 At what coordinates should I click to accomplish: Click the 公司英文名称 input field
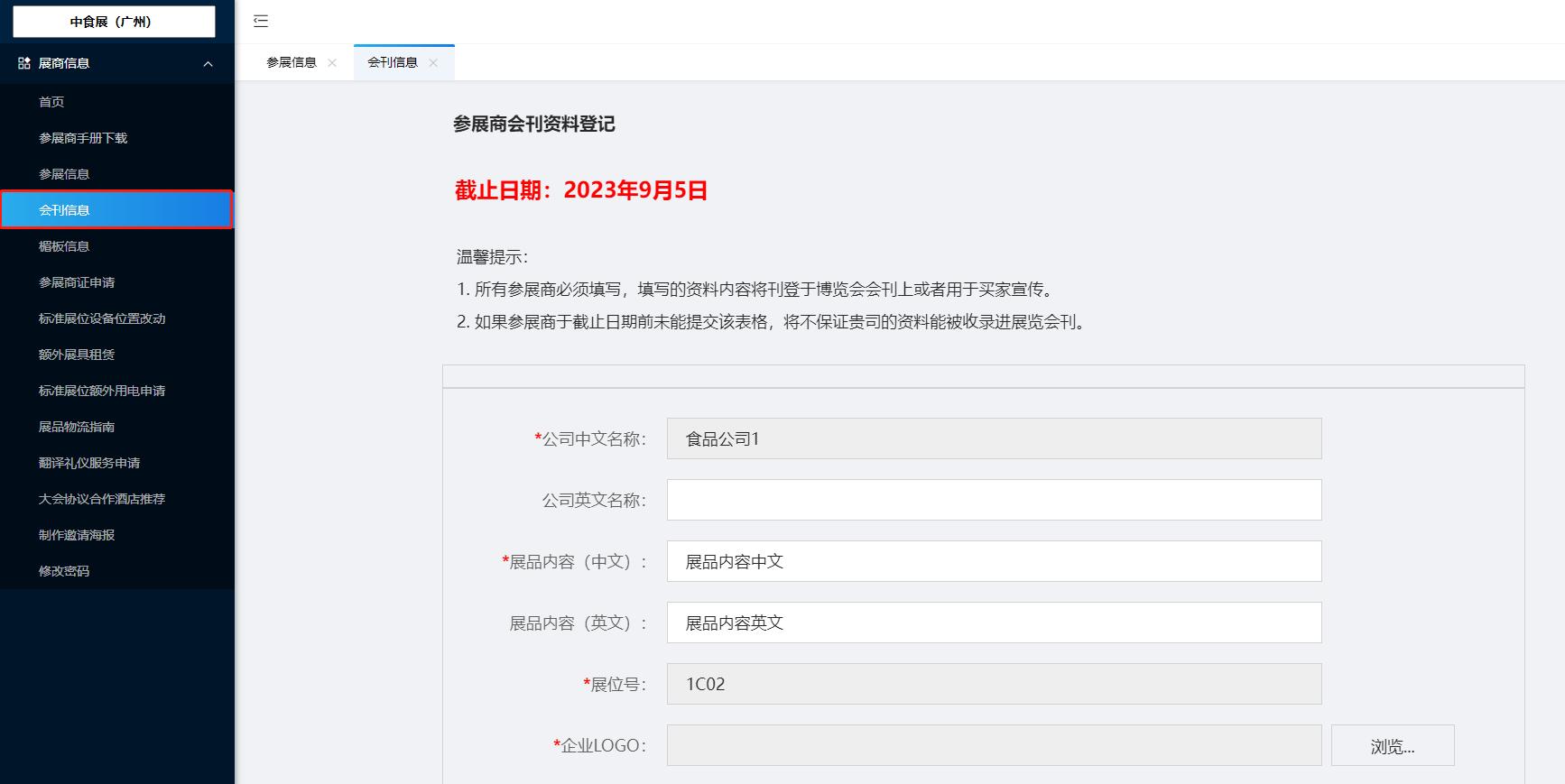pos(994,500)
